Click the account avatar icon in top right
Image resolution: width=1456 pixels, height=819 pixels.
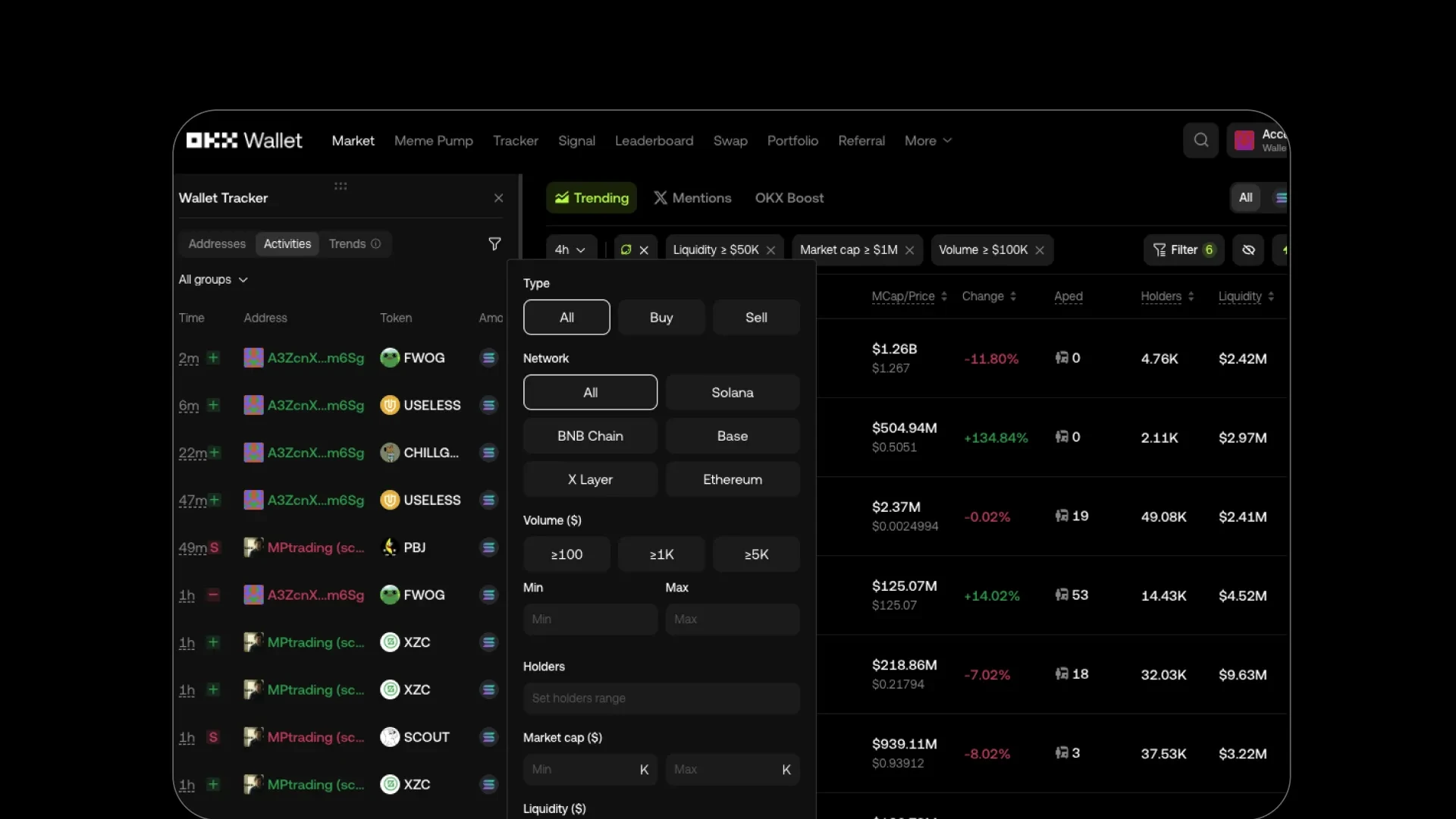(1244, 140)
